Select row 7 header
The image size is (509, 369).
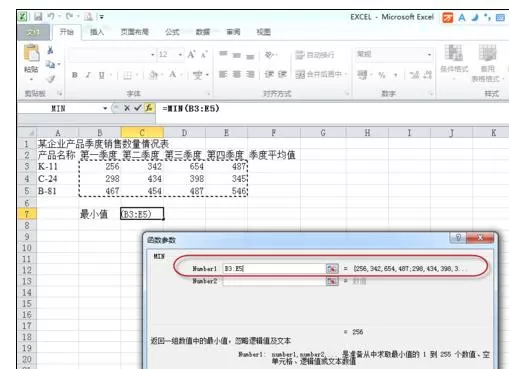pyautogui.click(x=27, y=214)
